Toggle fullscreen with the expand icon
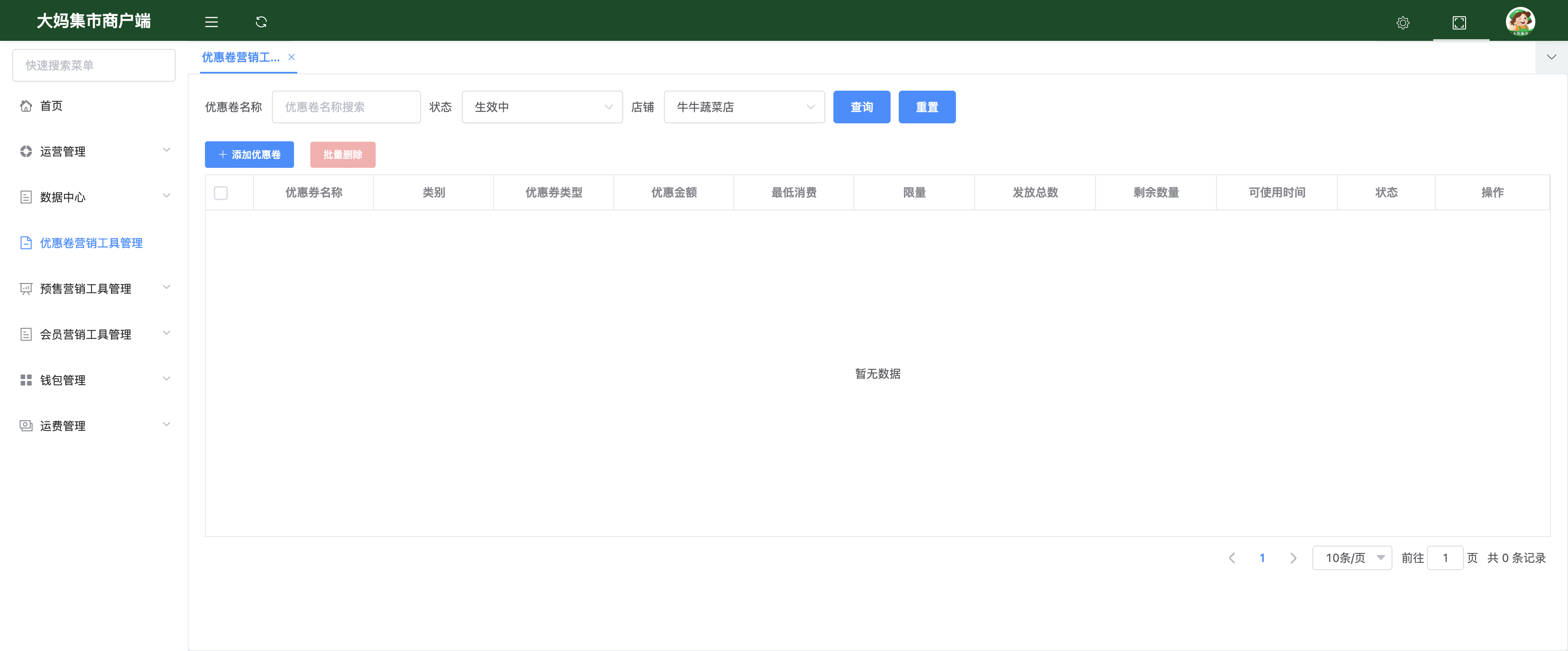The height and width of the screenshot is (651, 1568). (1459, 22)
